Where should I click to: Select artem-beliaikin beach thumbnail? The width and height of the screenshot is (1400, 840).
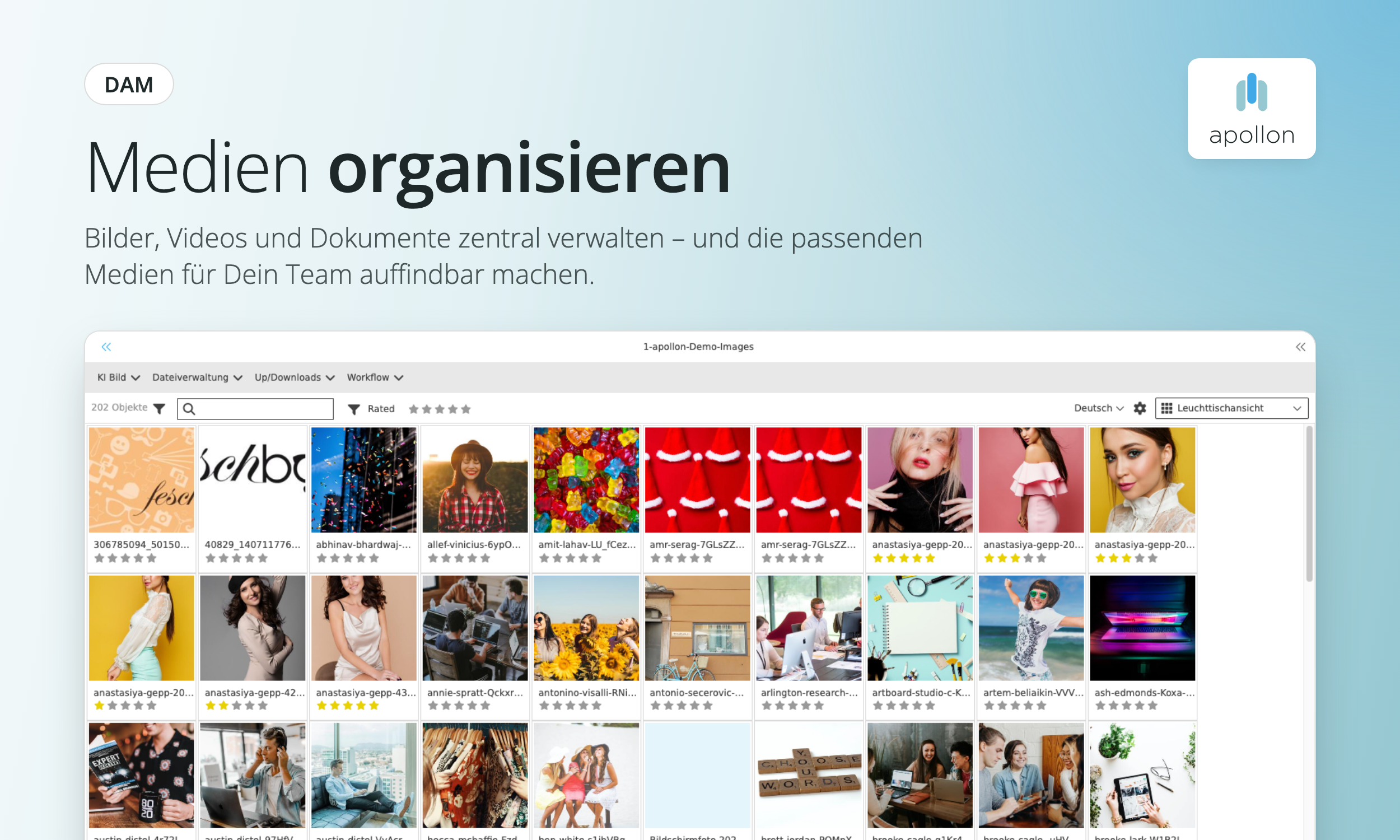pos(1031,628)
